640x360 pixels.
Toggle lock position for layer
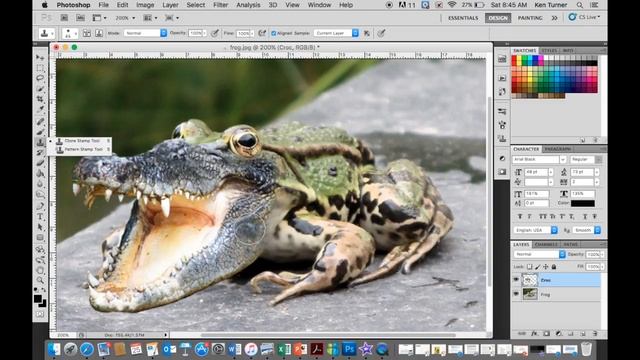pos(546,267)
